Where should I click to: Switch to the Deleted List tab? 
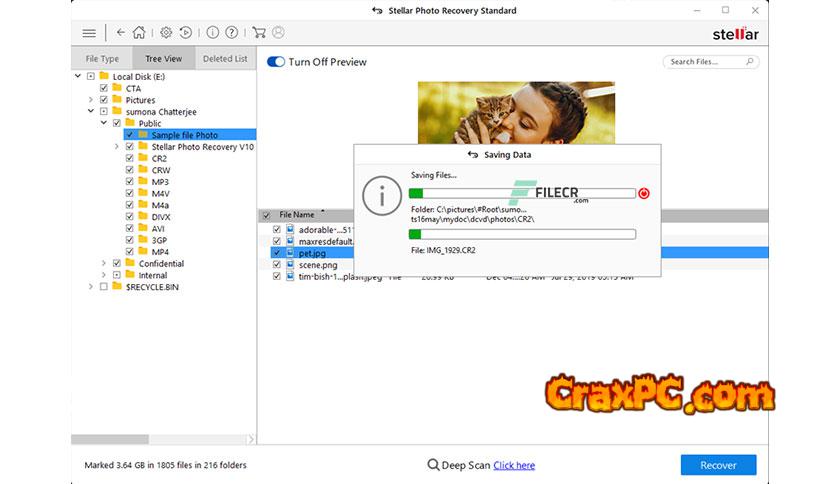click(x=225, y=59)
